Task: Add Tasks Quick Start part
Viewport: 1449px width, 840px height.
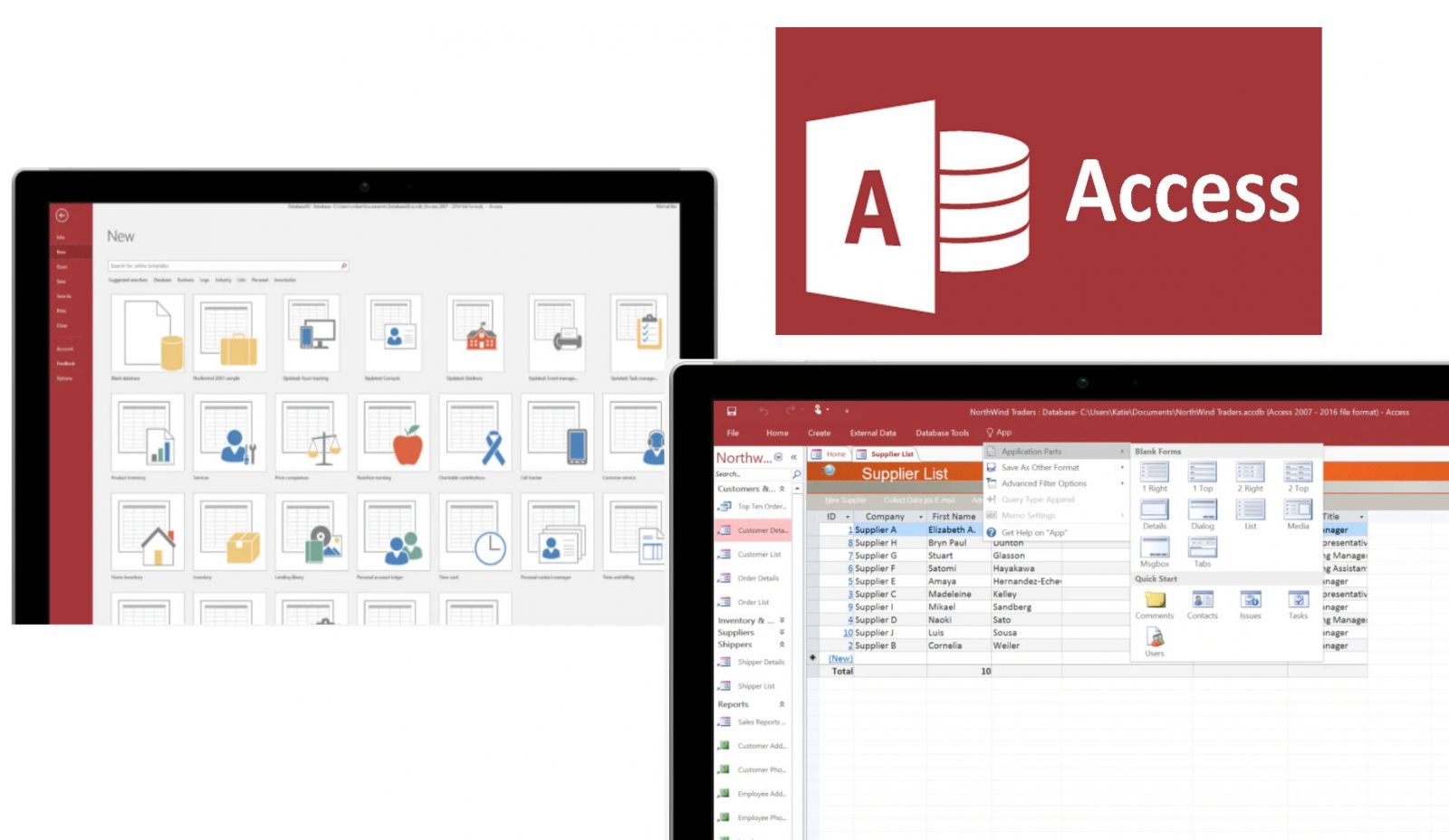Action: [1299, 605]
